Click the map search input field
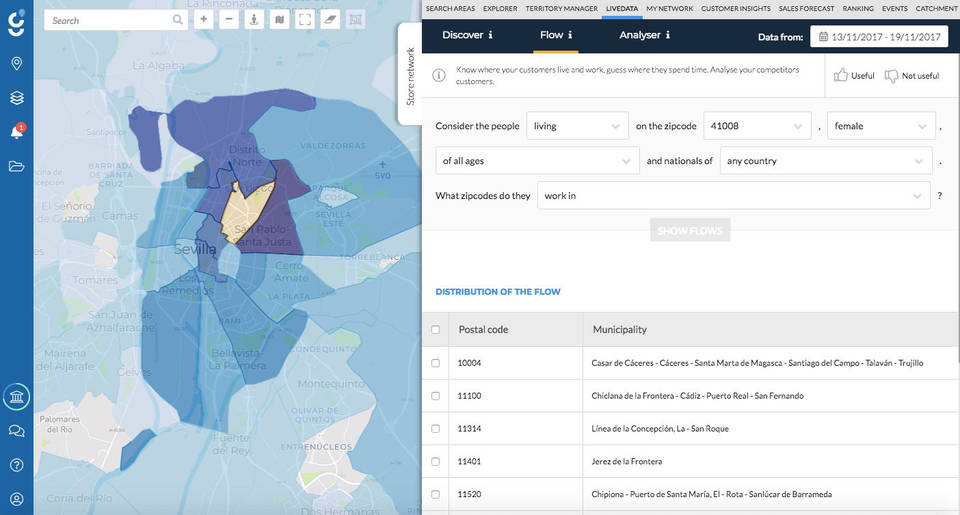This screenshot has width=960, height=515. tap(108, 20)
